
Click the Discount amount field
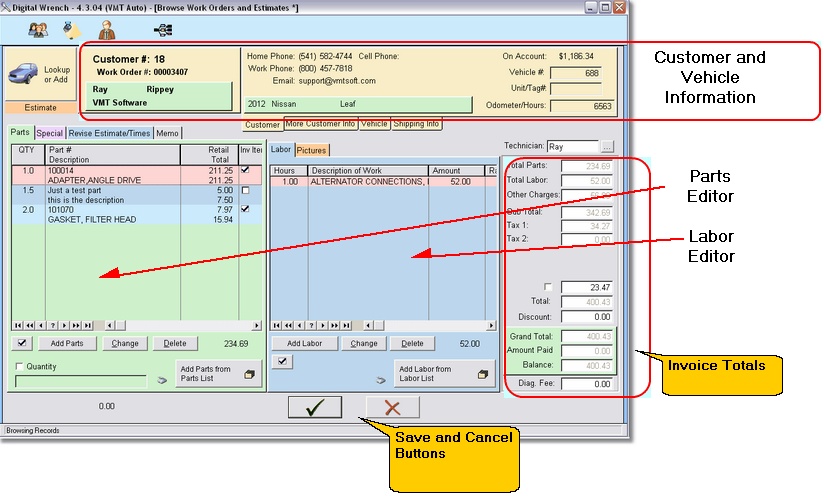(586, 317)
